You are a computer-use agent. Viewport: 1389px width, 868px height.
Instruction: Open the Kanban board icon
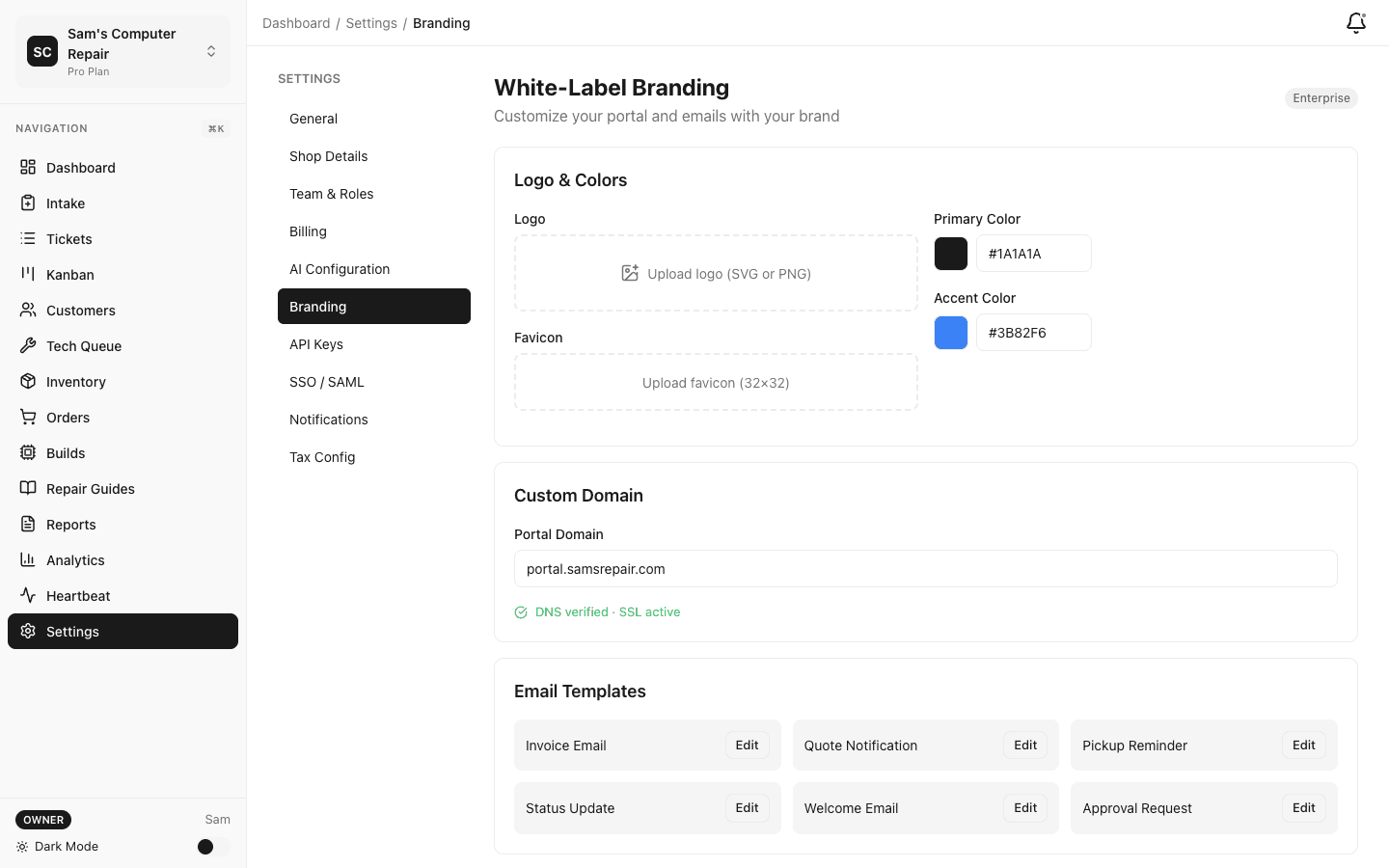pyautogui.click(x=29, y=274)
